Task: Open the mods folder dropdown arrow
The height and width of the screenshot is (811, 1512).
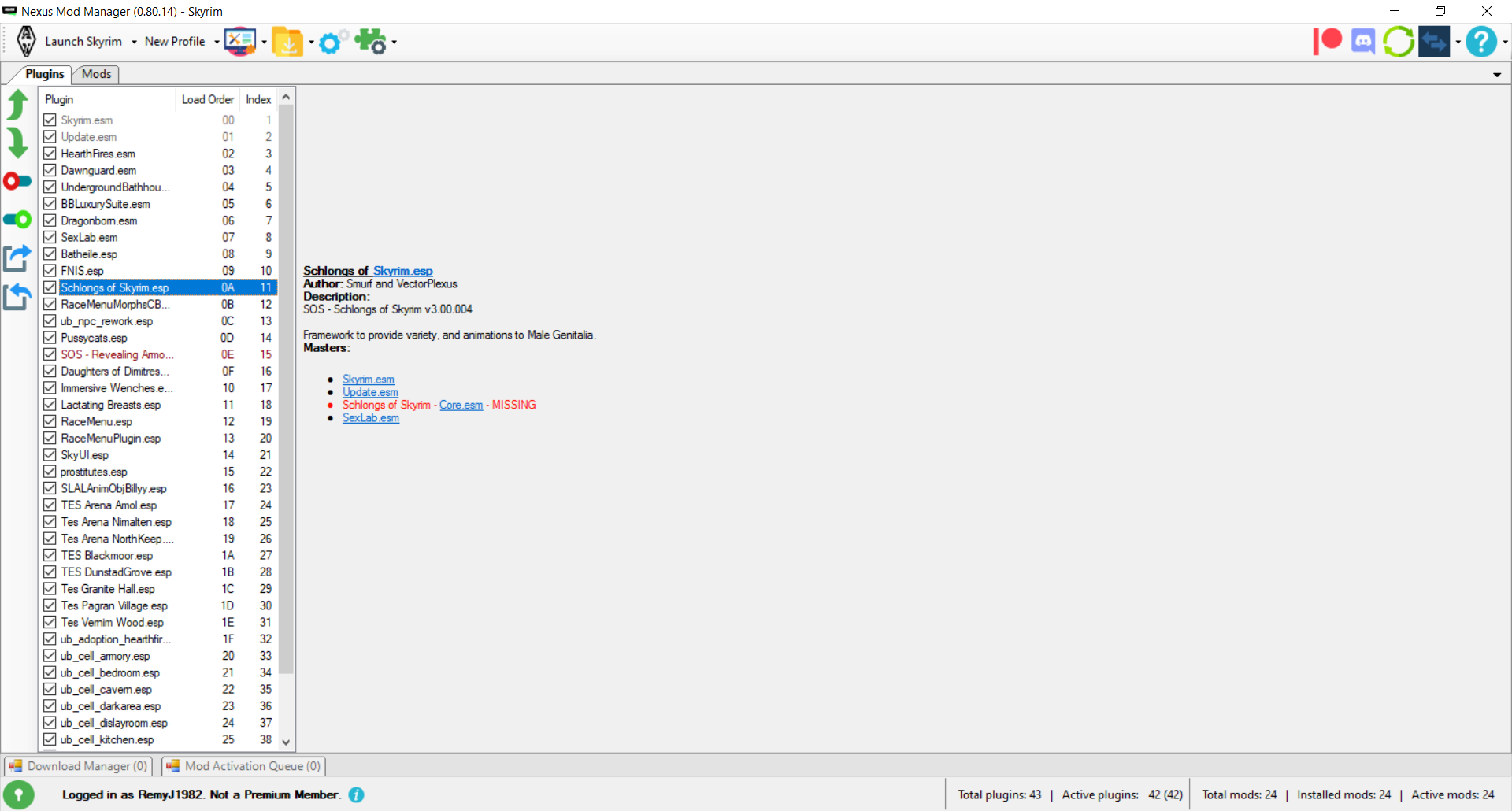Action: click(x=311, y=42)
